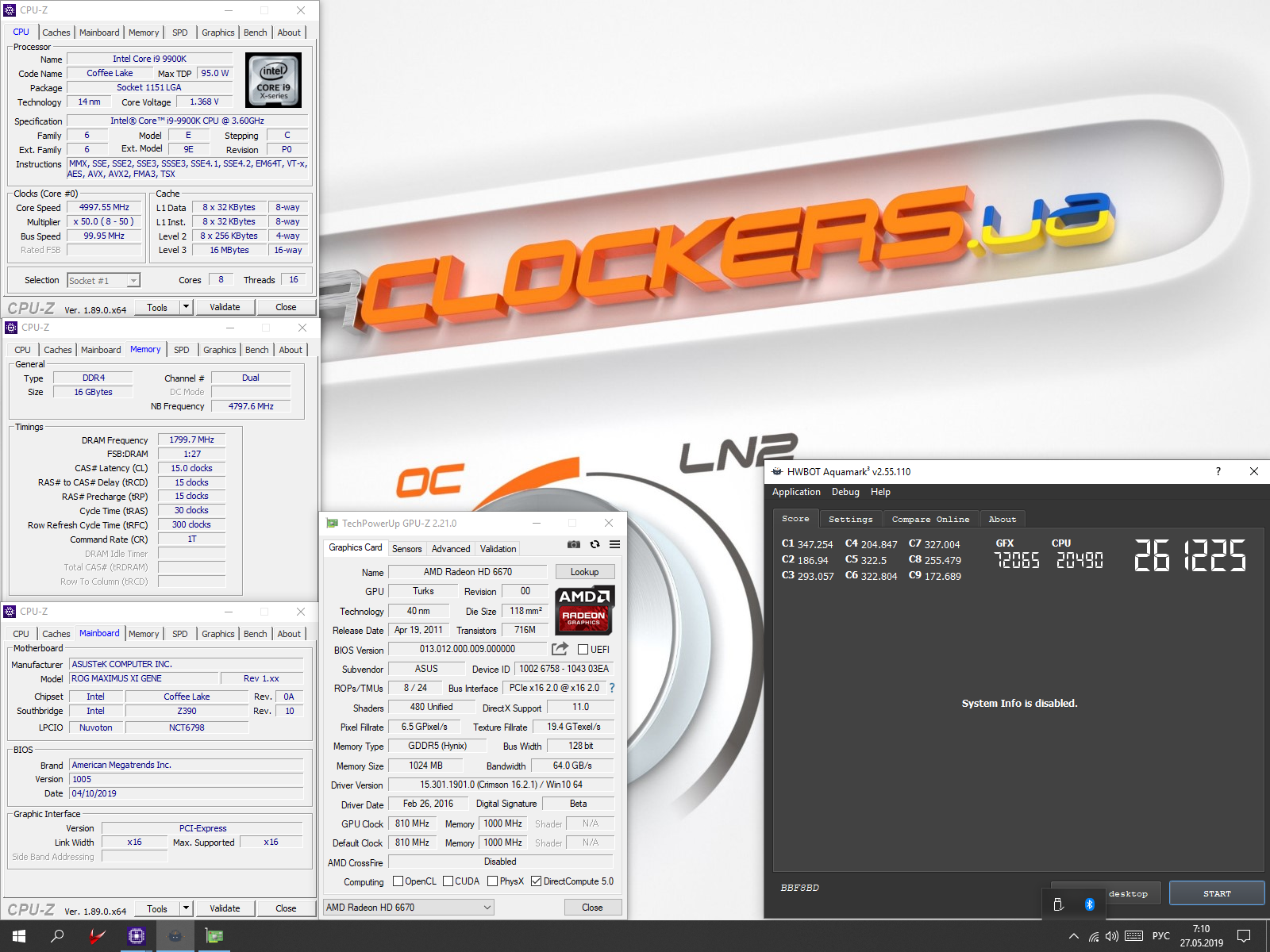Screen dimensions: 1270x952
Task: Click Close button in bottom CPU-Z window
Action: [286, 908]
